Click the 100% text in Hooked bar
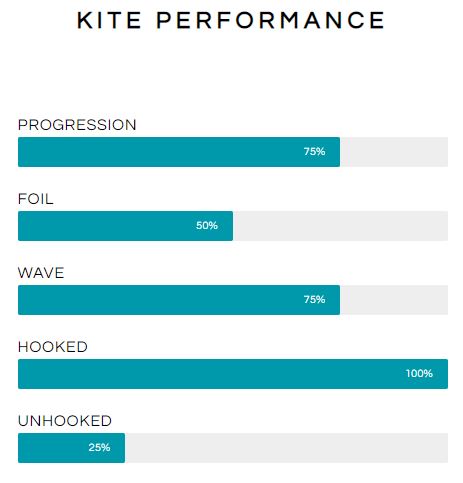 point(419,373)
